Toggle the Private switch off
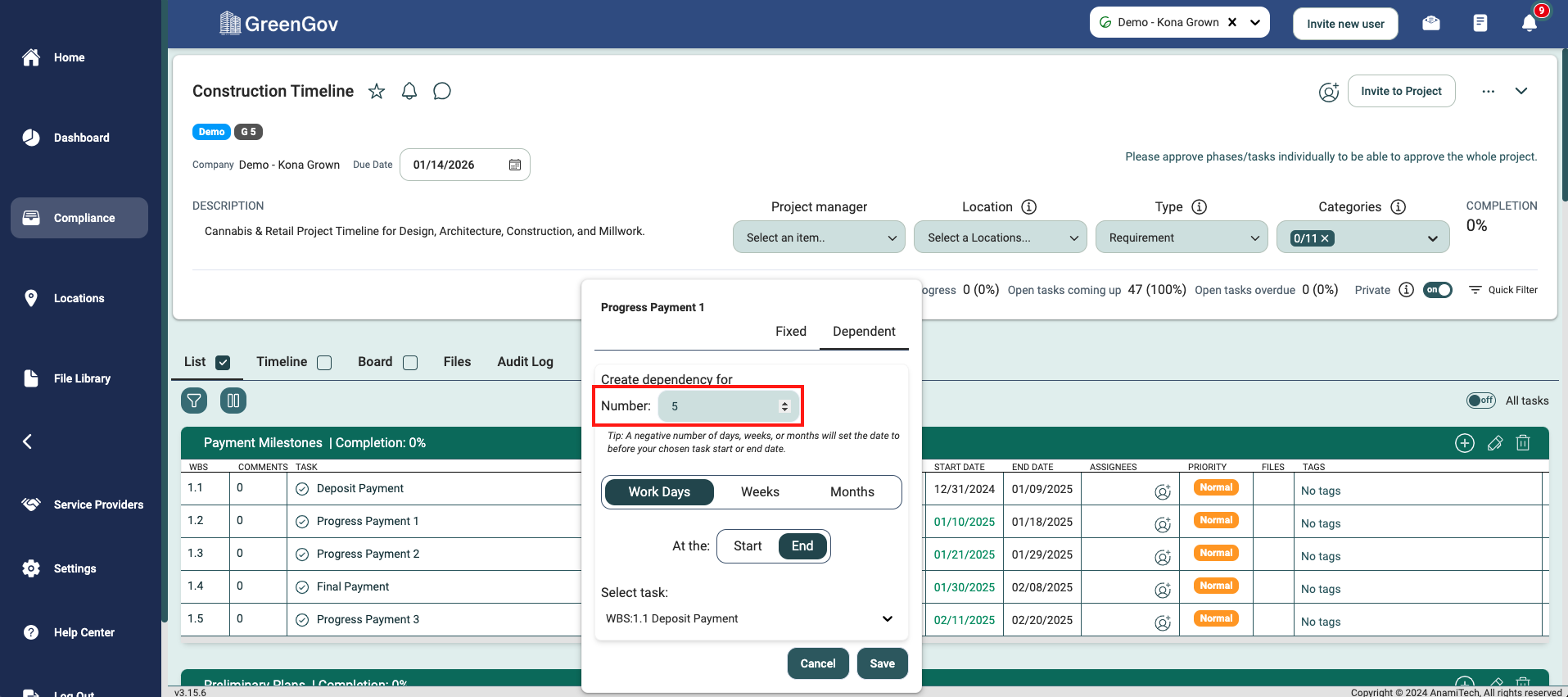1568x697 pixels. coord(1437,290)
